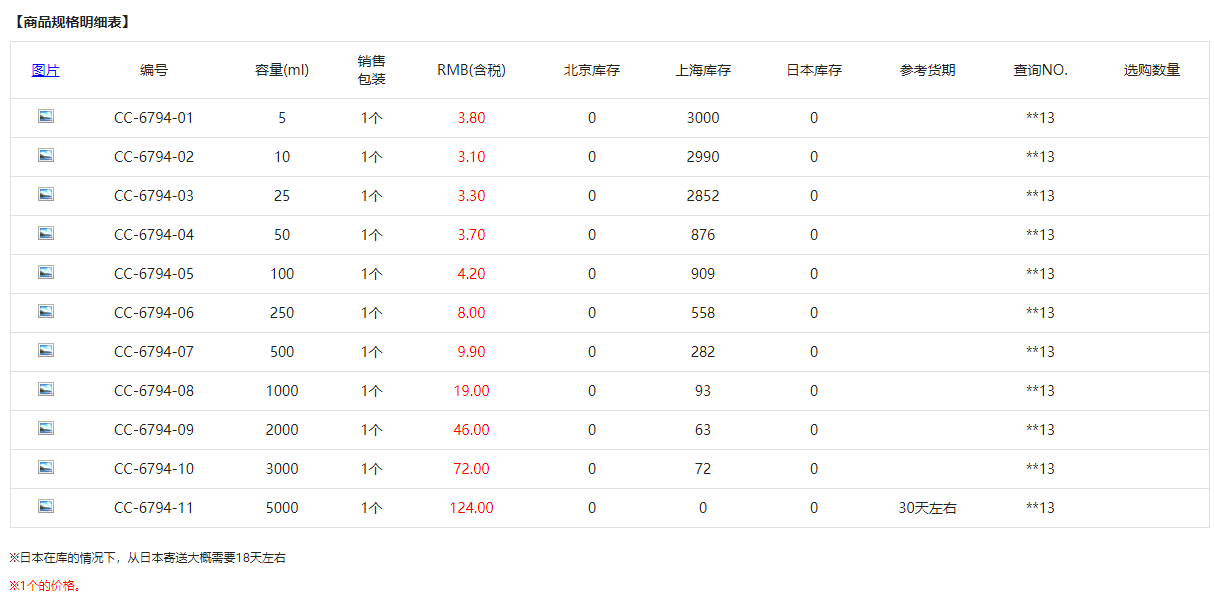1214x607 pixels.
Task: Click the 3000 Shanghai stock value
Action: 703,118
